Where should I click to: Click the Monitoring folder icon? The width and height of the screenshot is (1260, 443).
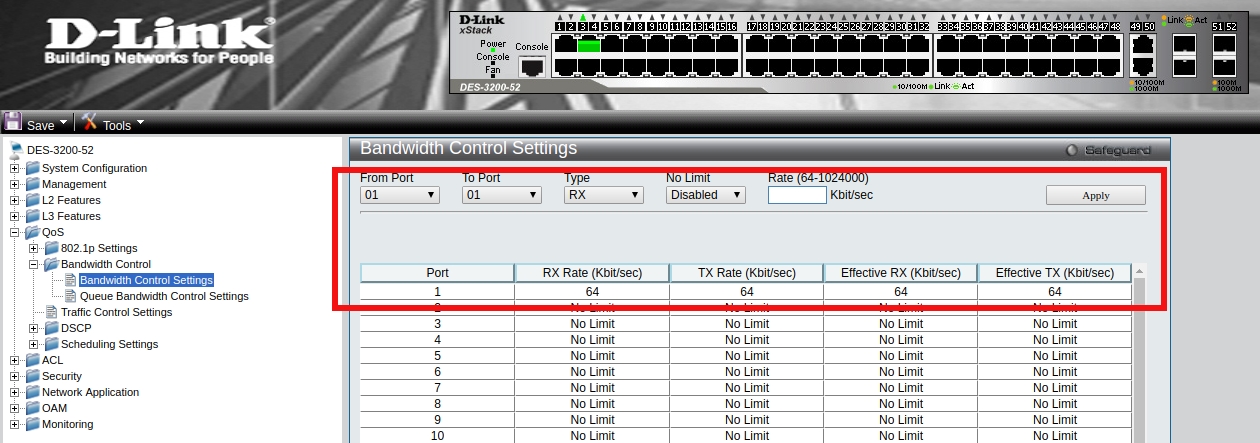point(32,424)
